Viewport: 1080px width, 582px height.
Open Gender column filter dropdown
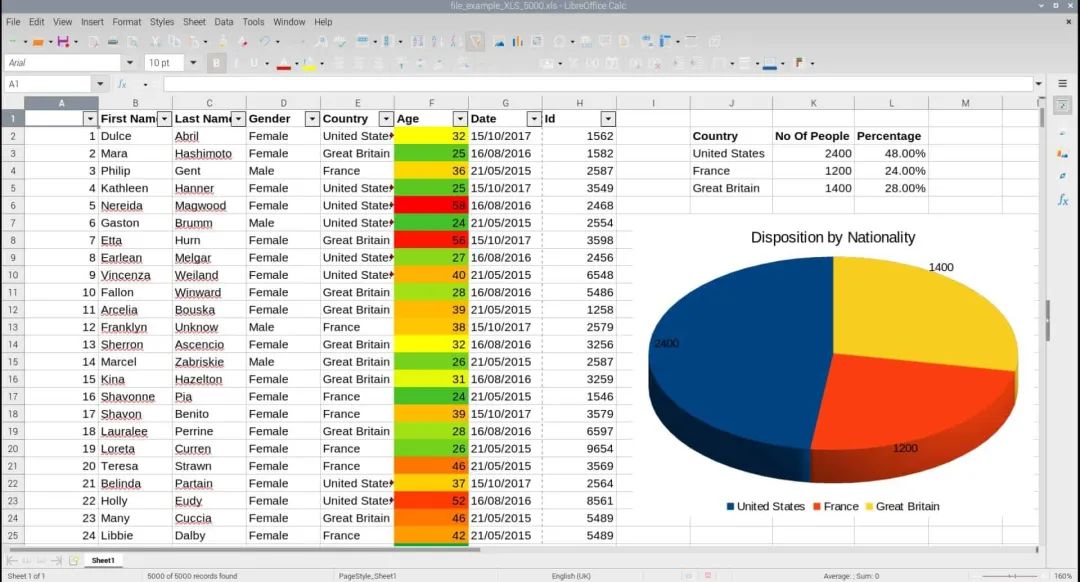tap(312, 118)
